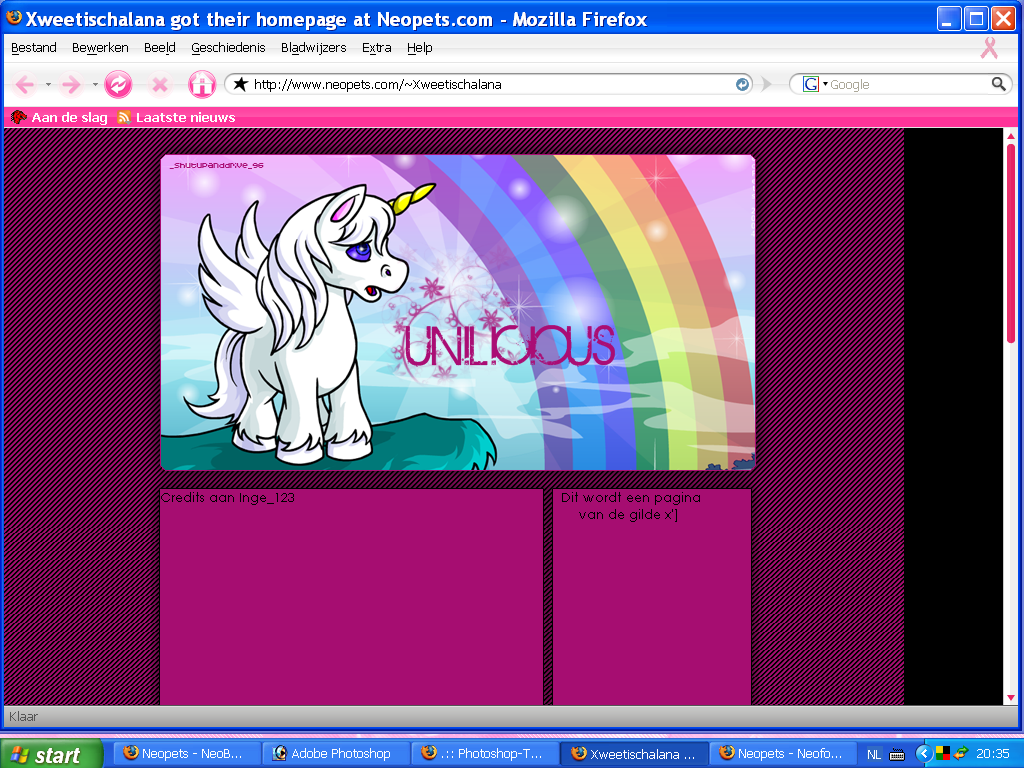Screen dimensions: 1024x768
Task: Open the home page with the house icon
Action: (202, 84)
